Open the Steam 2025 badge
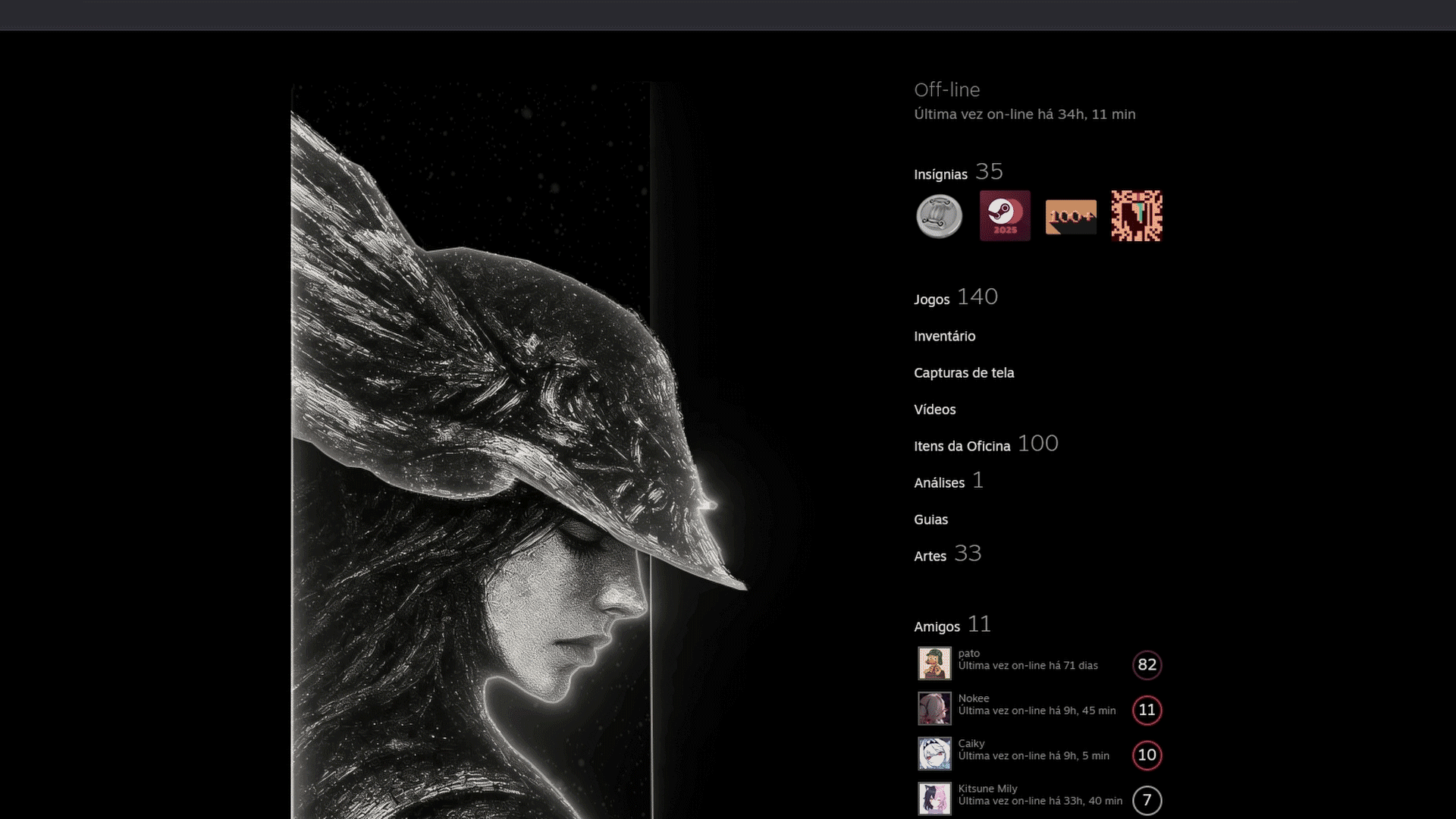The height and width of the screenshot is (819, 1456). (1005, 216)
